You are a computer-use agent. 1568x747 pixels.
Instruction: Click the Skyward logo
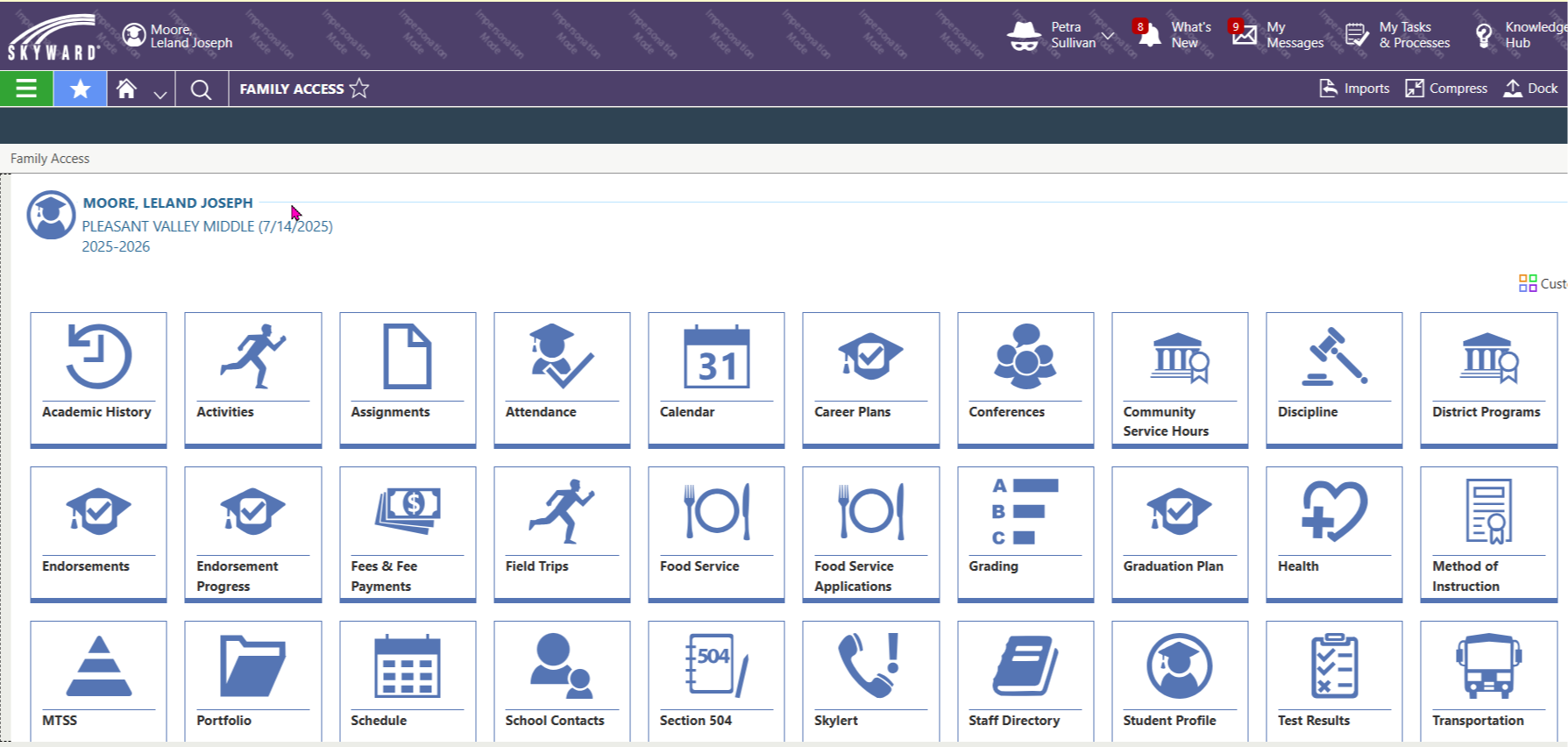(53, 36)
